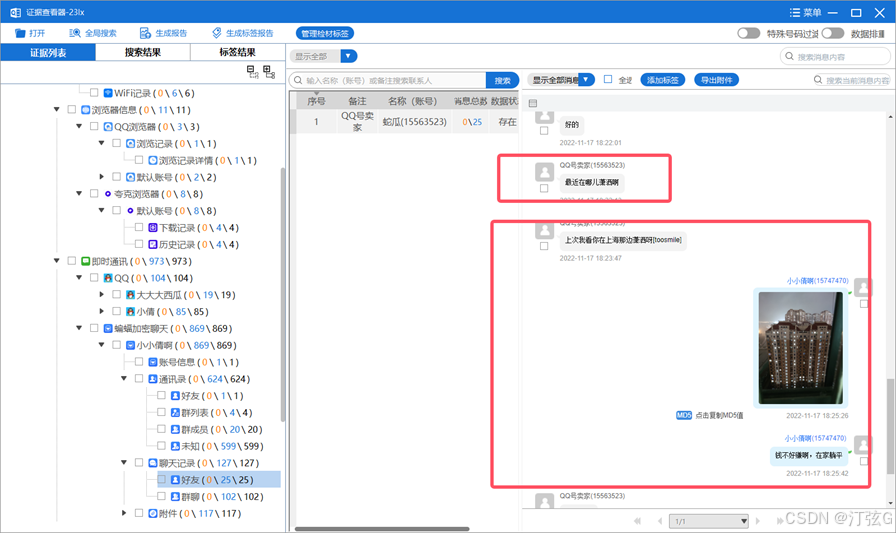The width and height of the screenshot is (896, 533).
Task: Launch 全局搜索 global search tool
Action: point(75,33)
